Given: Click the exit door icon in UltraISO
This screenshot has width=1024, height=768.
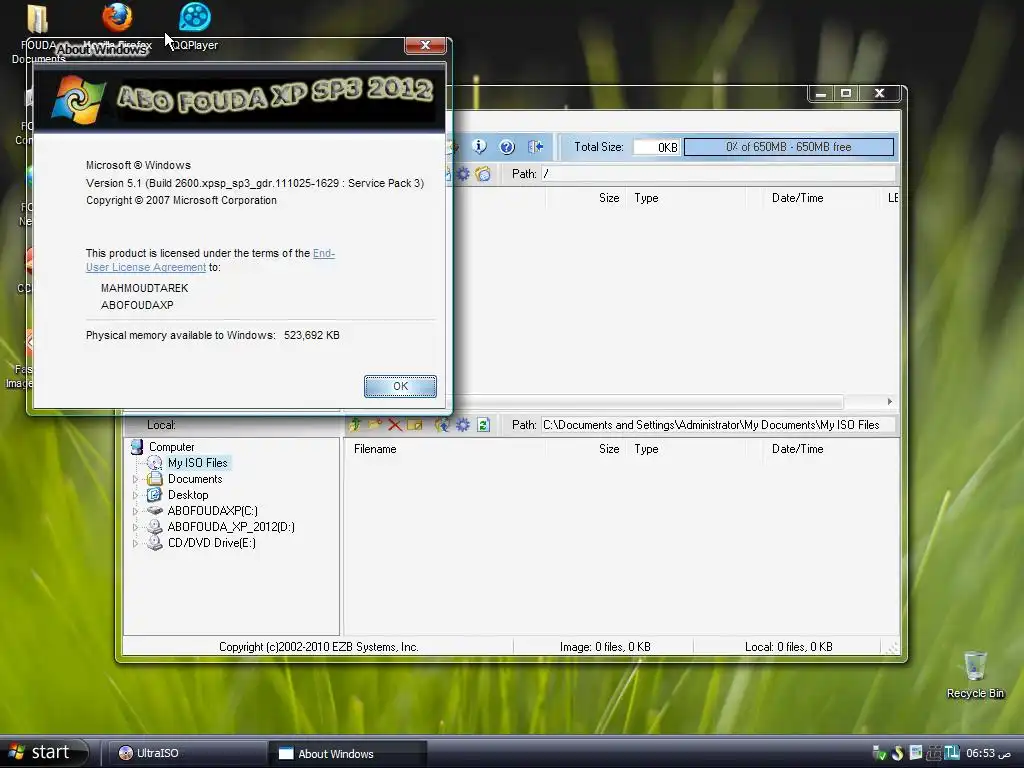Looking at the screenshot, I should coord(535,147).
